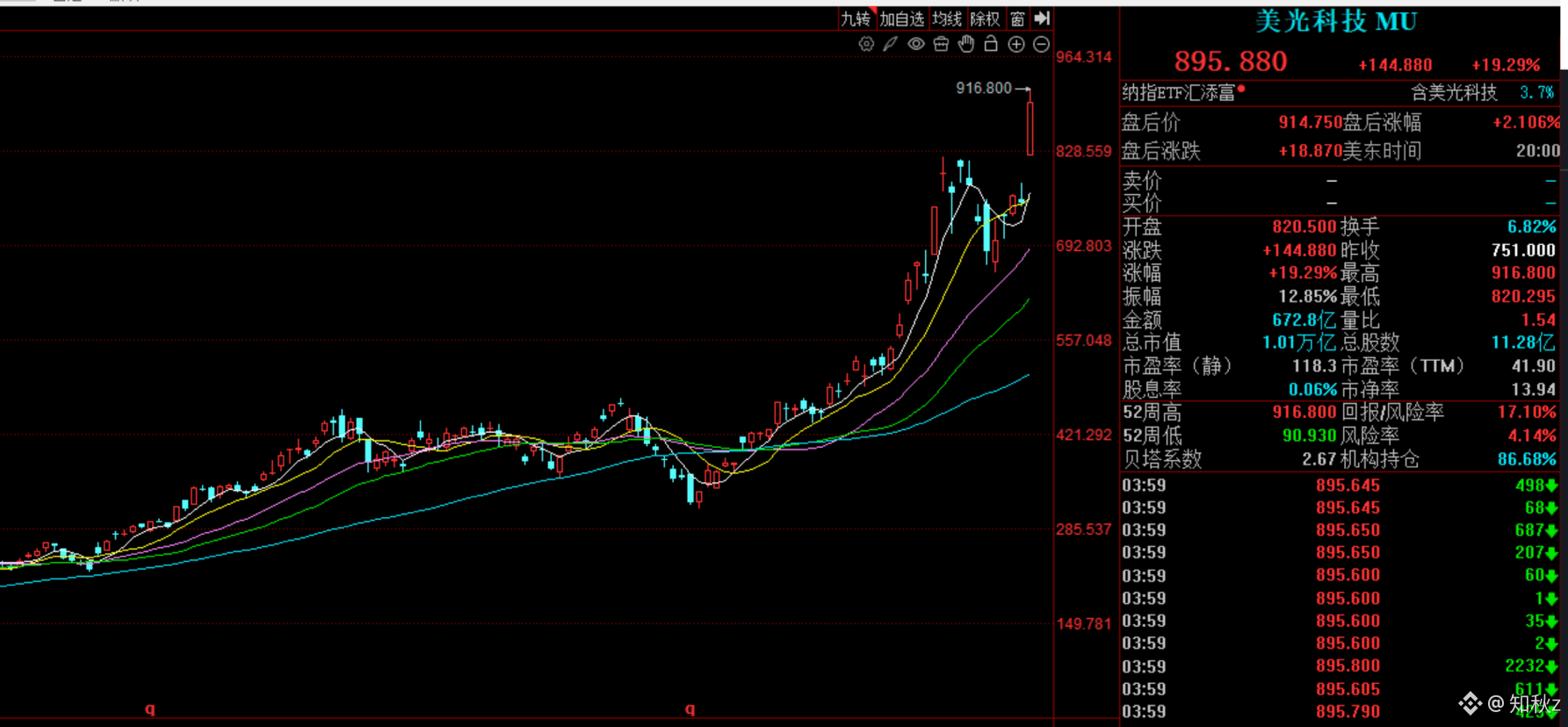Select the trade row with volume 687
Image resolution: width=1568 pixels, height=727 pixels.
1340,530
